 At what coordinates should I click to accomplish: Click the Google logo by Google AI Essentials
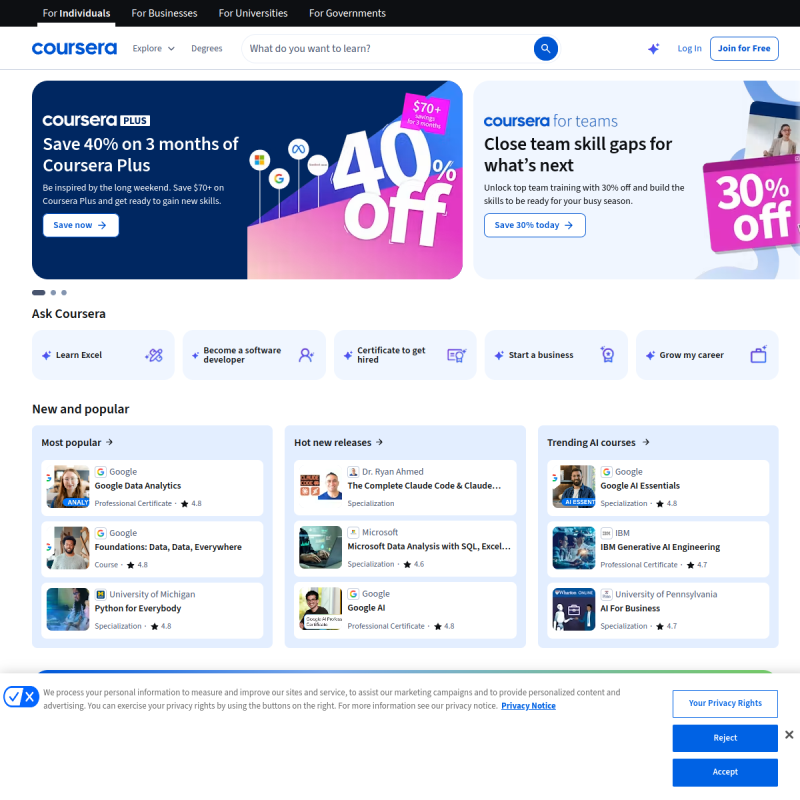606,472
